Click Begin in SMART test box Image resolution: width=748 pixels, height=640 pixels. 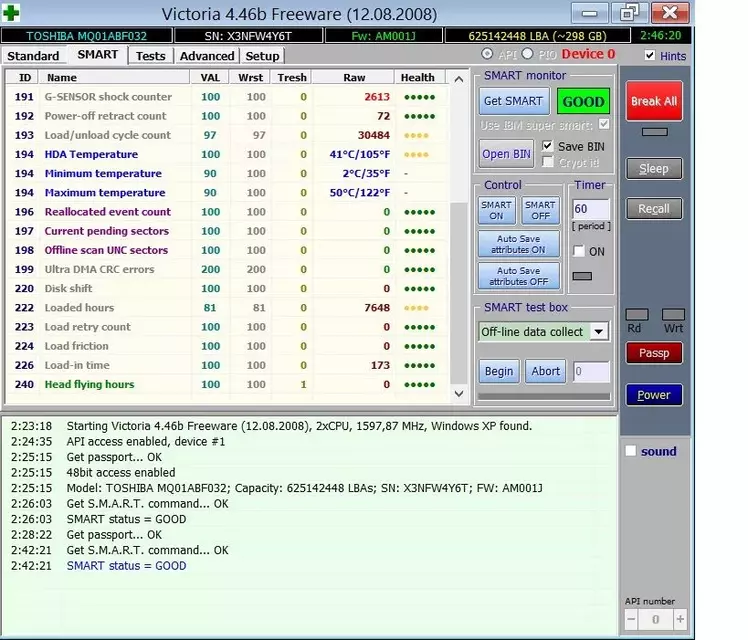click(x=499, y=371)
